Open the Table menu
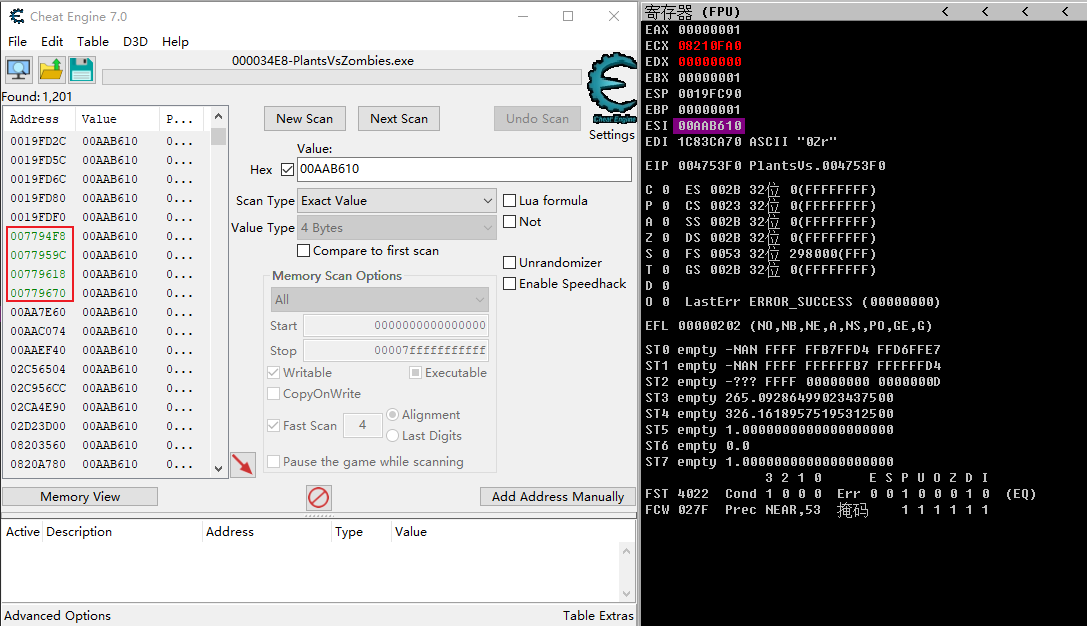Screen dimensions: 1087x626 pos(93,42)
